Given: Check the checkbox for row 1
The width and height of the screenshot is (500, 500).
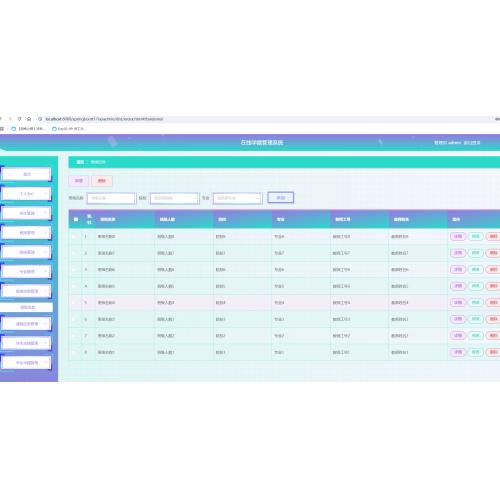Looking at the screenshot, I should (x=74, y=236).
